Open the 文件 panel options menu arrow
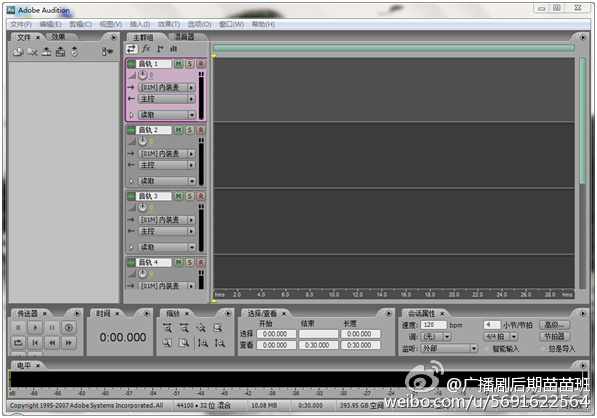 113,37
